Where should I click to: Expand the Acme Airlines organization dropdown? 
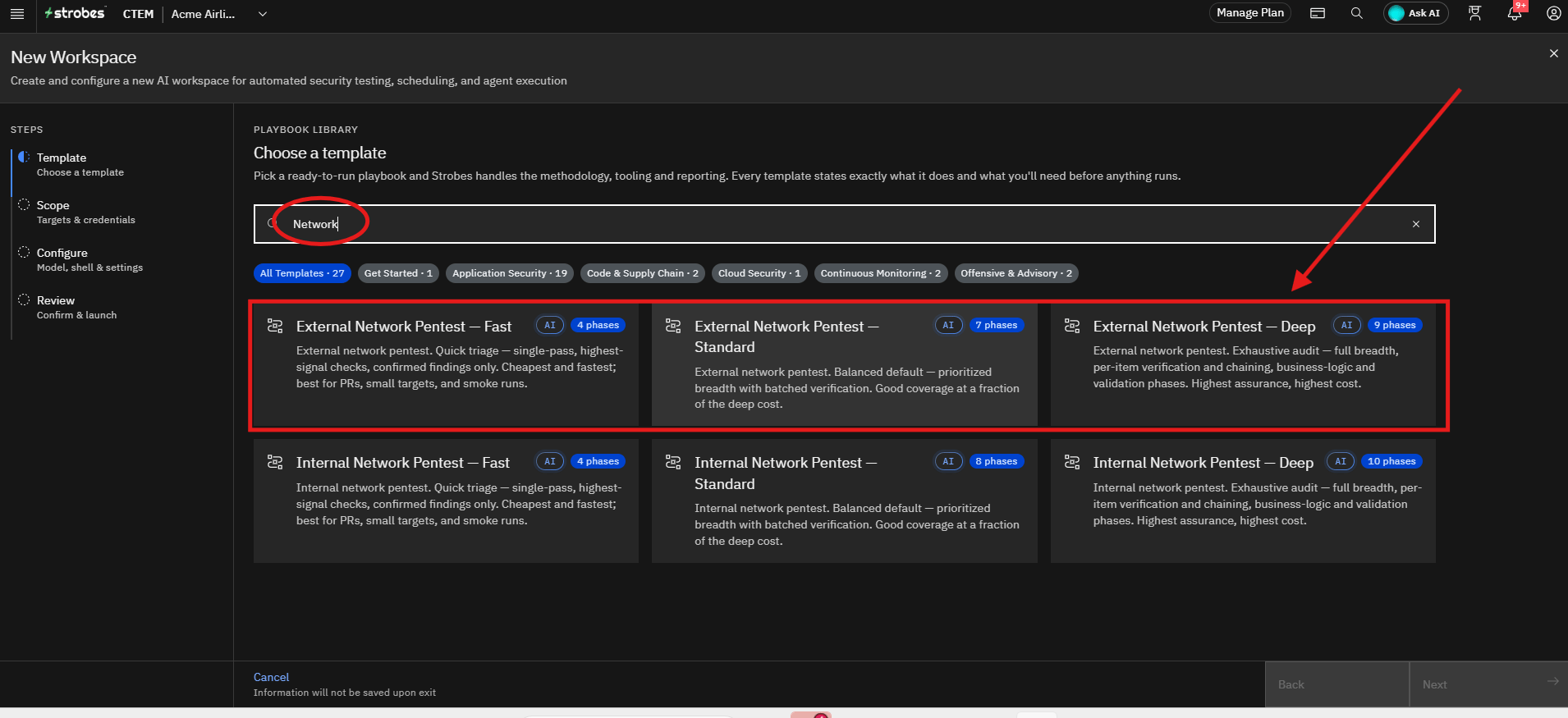coord(263,14)
